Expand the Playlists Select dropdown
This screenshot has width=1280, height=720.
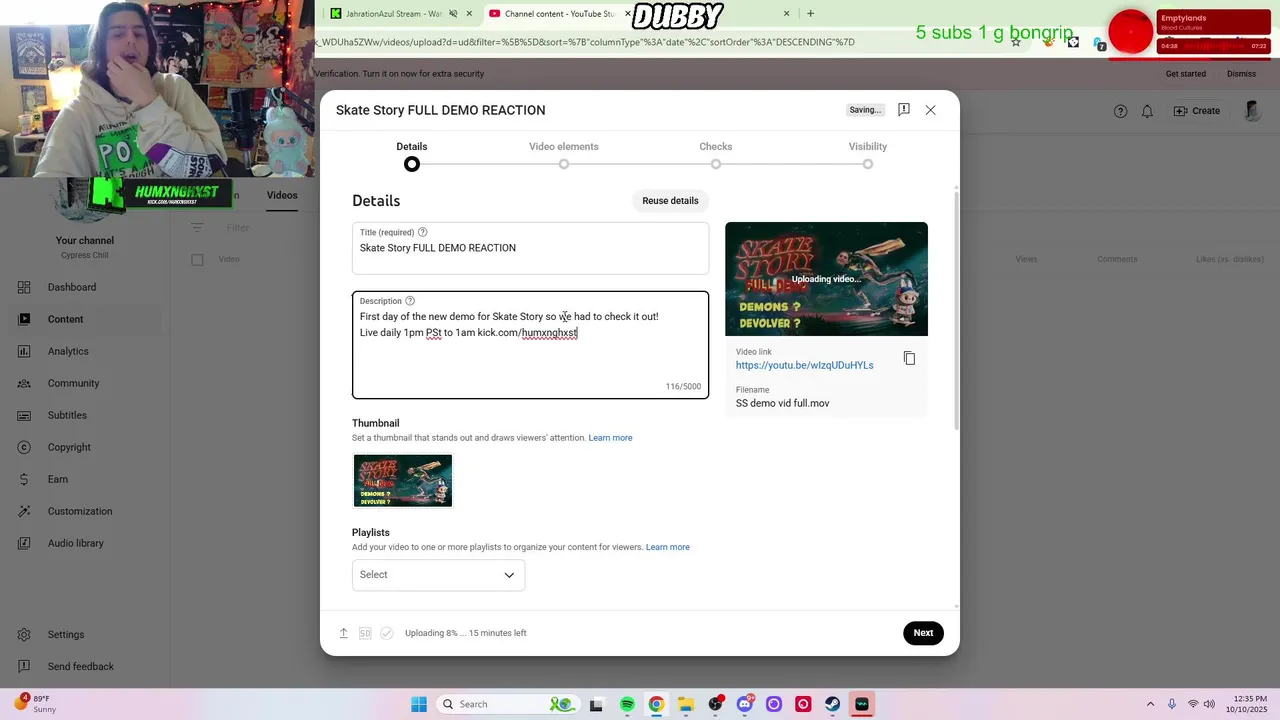click(438, 575)
